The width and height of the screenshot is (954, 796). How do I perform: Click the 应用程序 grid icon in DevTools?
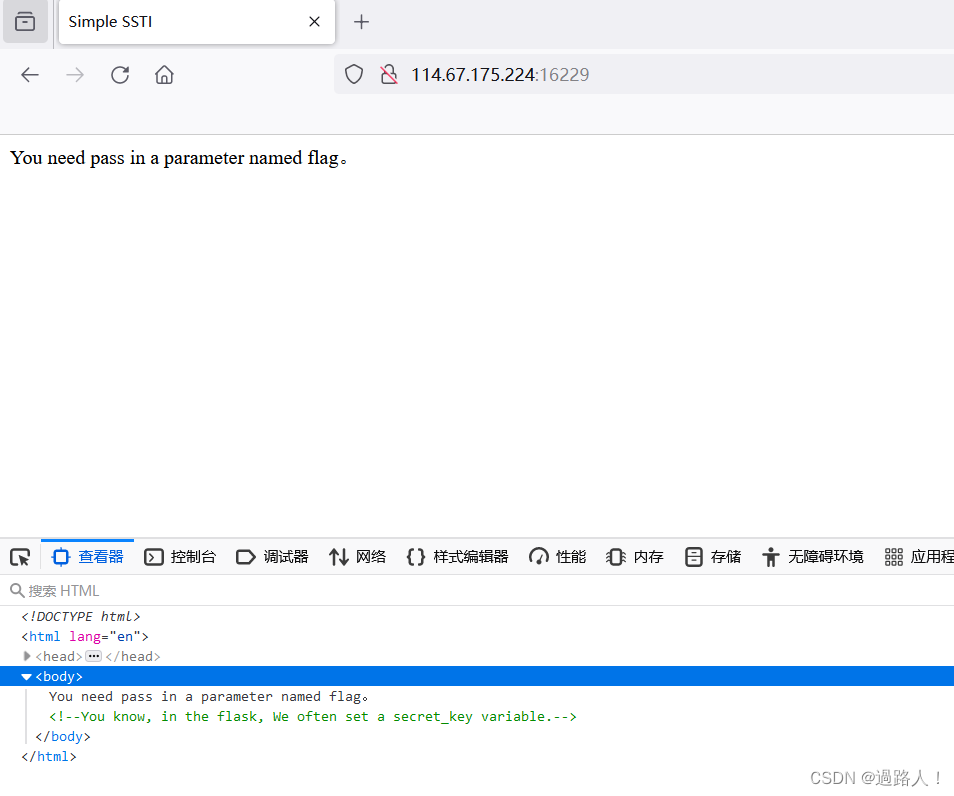coord(893,557)
